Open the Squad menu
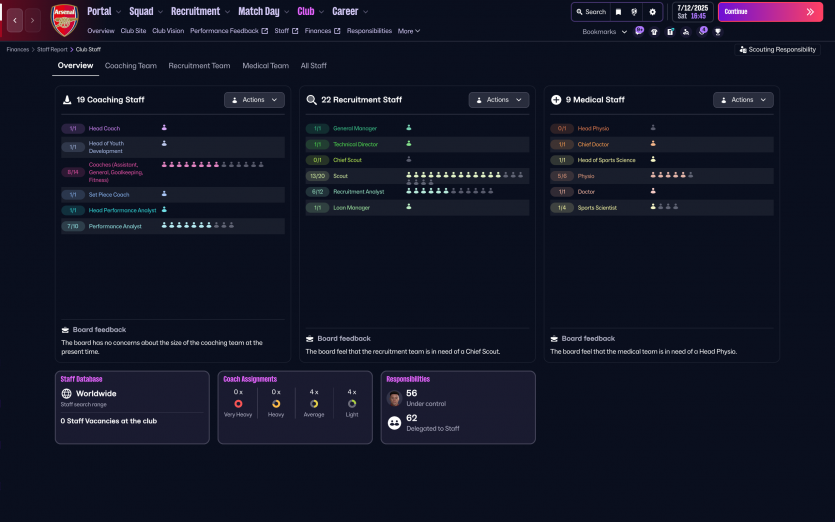This screenshot has width=835, height=522. pos(146,12)
